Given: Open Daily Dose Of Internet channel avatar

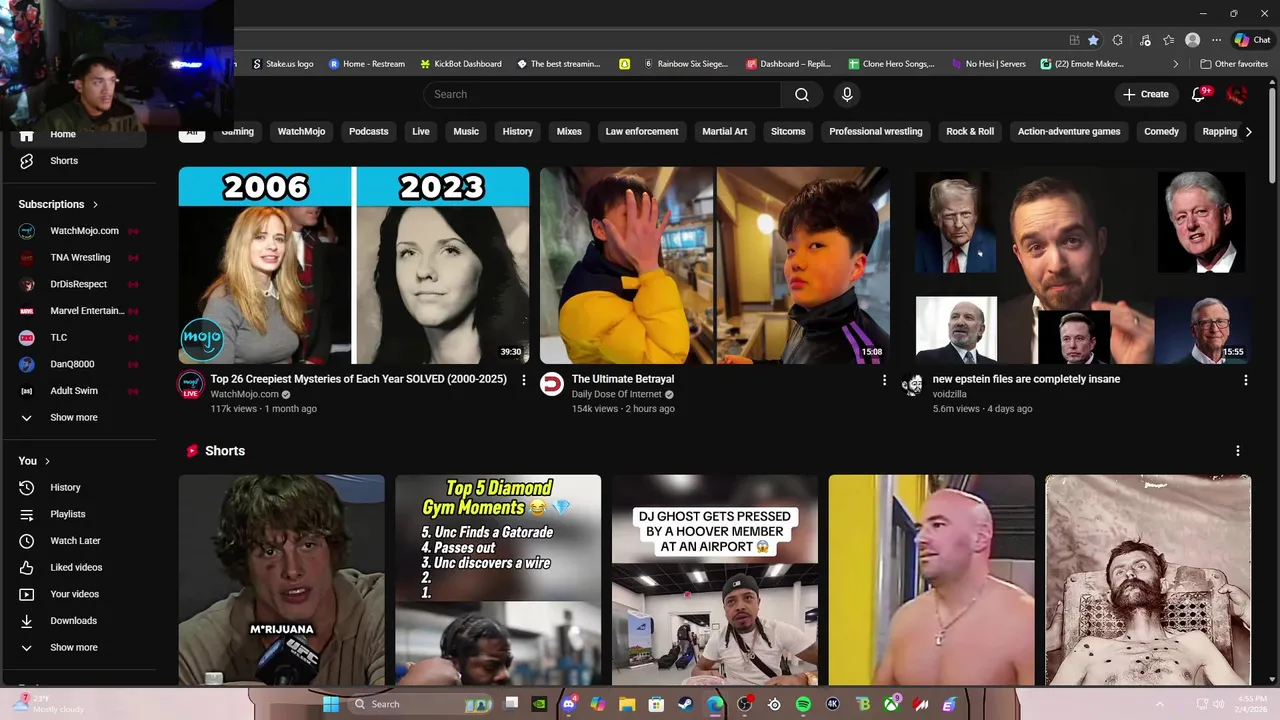Looking at the screenshot, I should point(552,384).
